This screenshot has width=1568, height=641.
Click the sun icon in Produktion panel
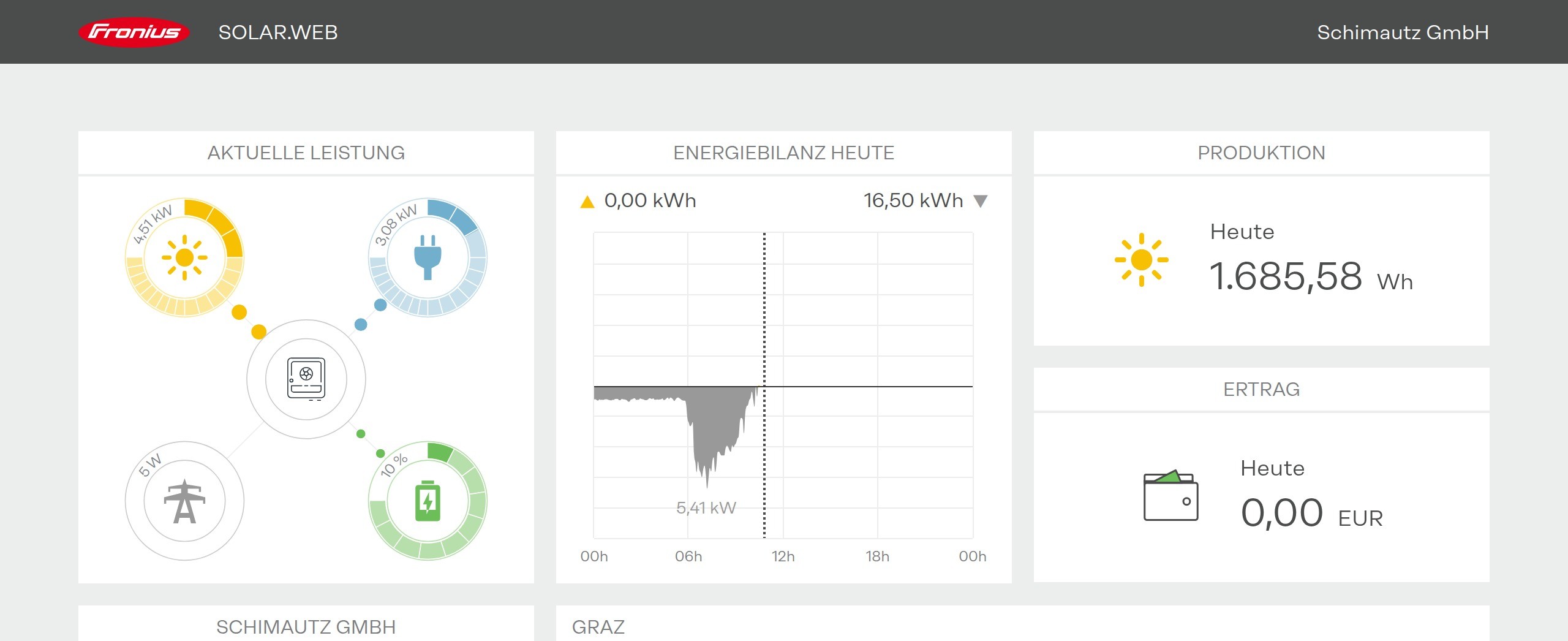[1141, 260]
